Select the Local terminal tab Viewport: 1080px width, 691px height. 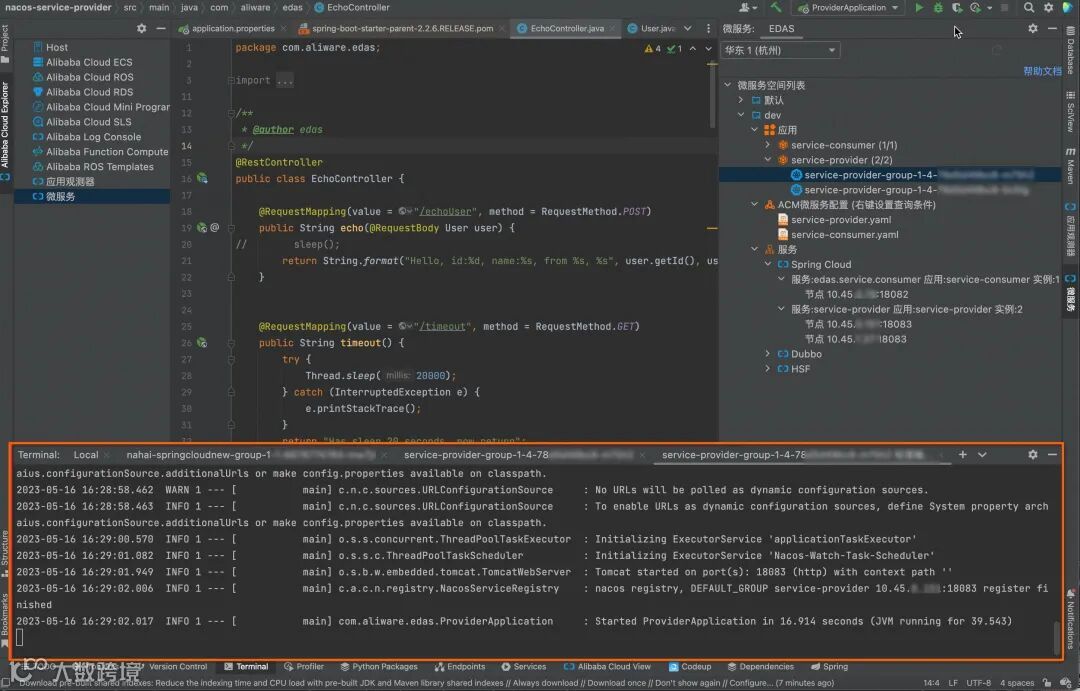coord(86,455)
